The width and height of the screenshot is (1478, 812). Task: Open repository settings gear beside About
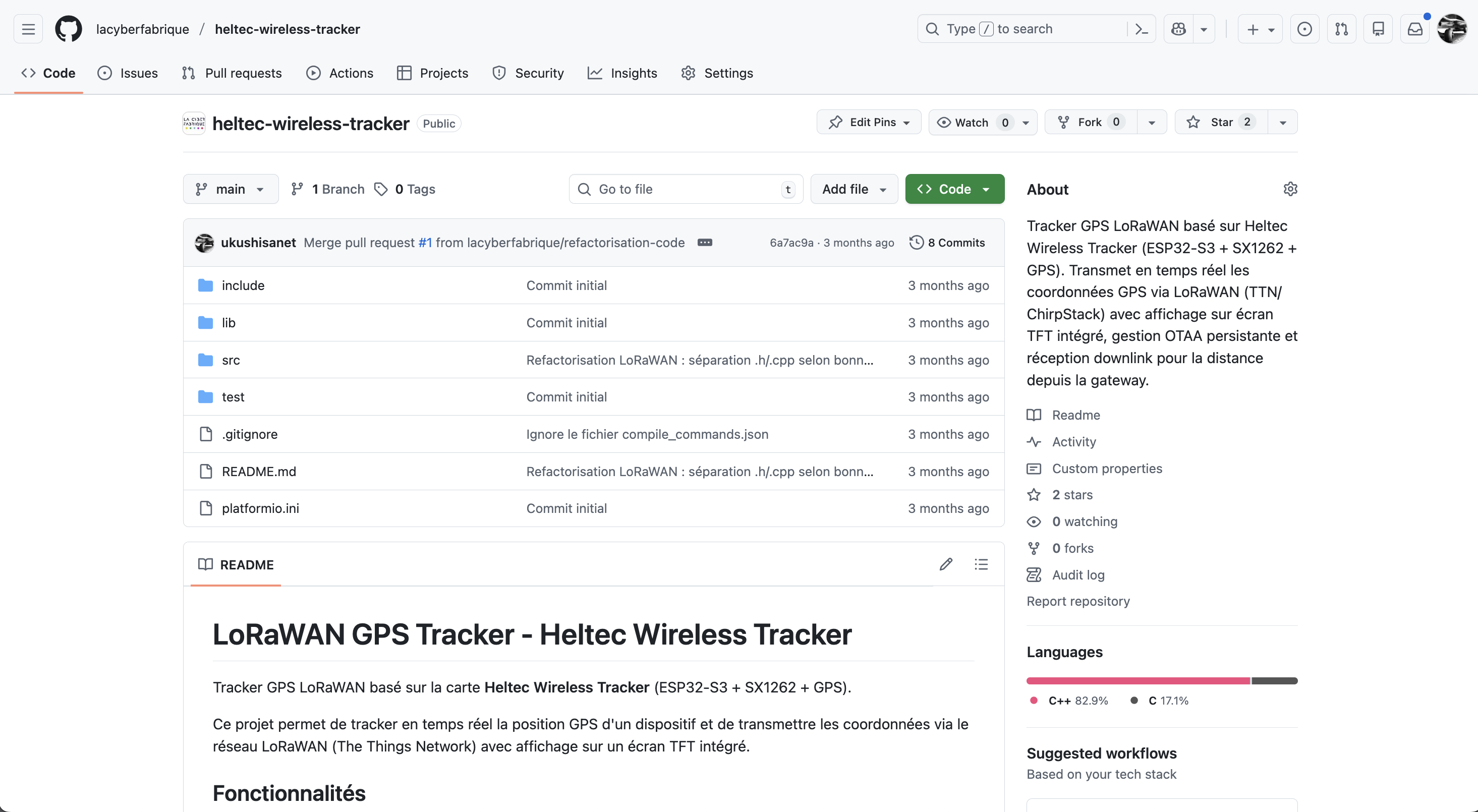[1290, 189]
